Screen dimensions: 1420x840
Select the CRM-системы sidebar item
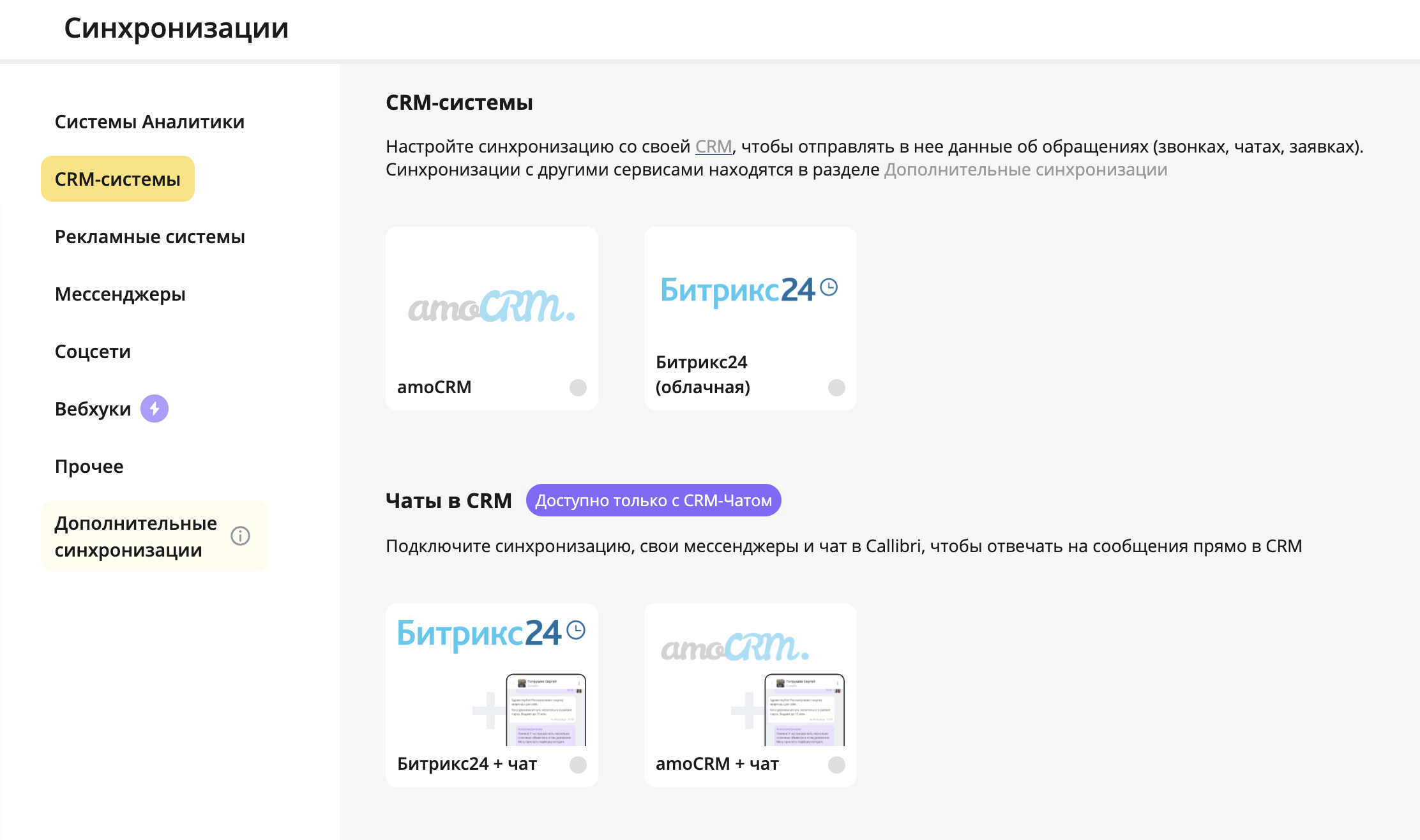coord(117,179)
